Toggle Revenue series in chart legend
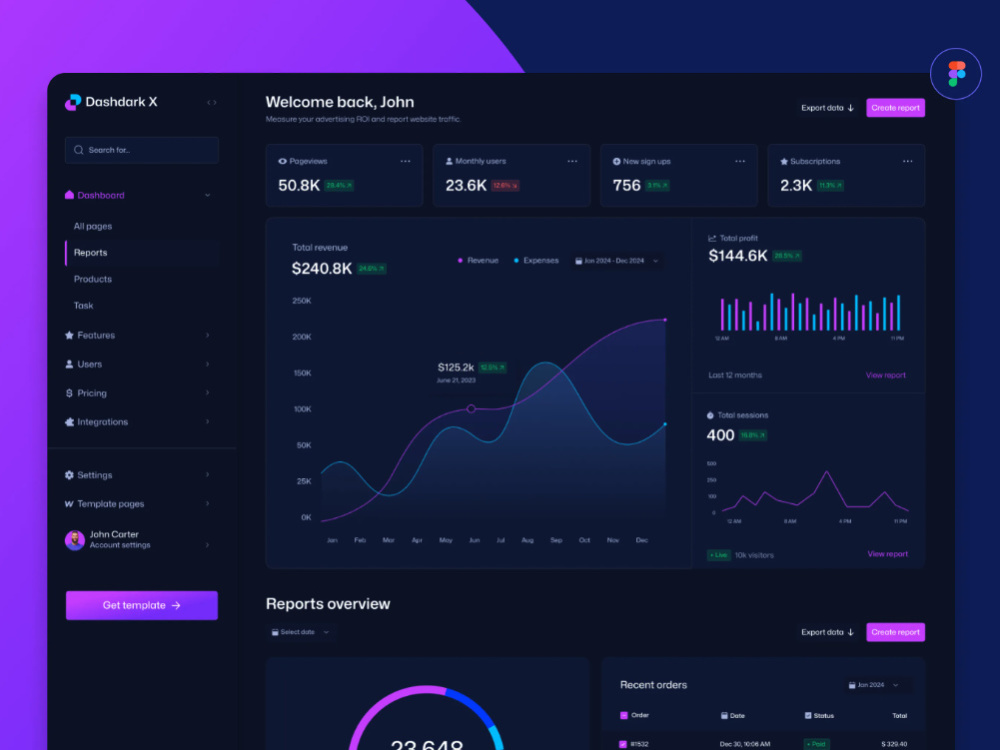 (478, 260)
